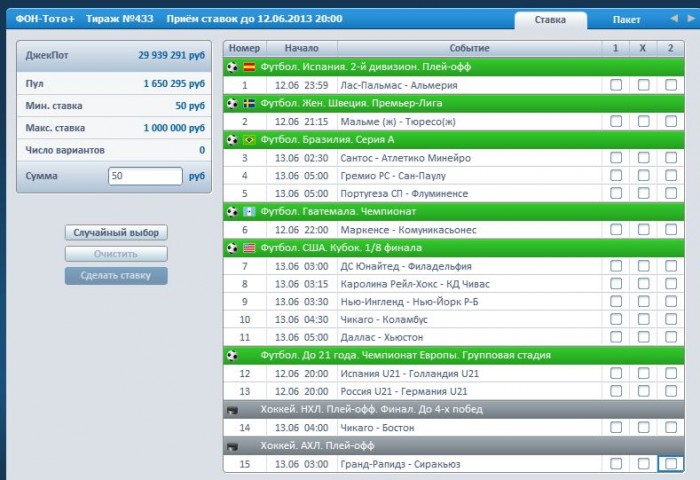Check outcome 1 for Маркенсе - Комуникасьонес
Screen dimensions: 700x480
[616, 230]
